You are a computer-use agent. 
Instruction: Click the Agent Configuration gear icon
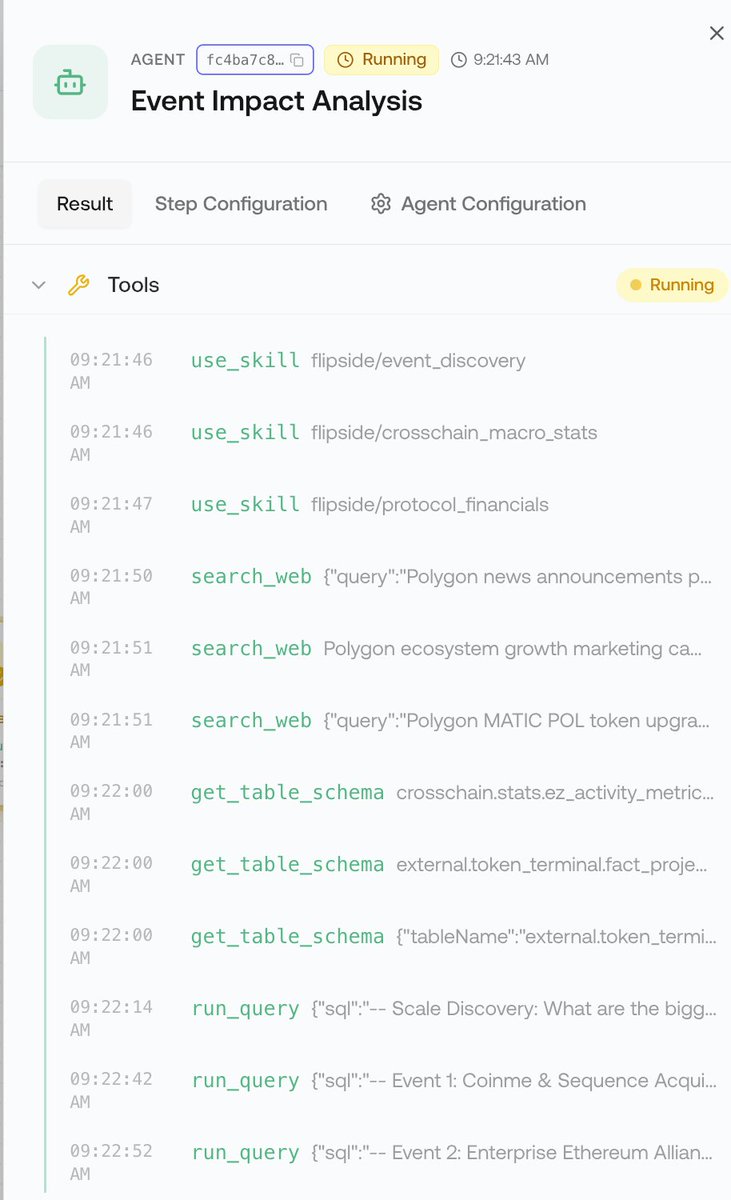380,204
